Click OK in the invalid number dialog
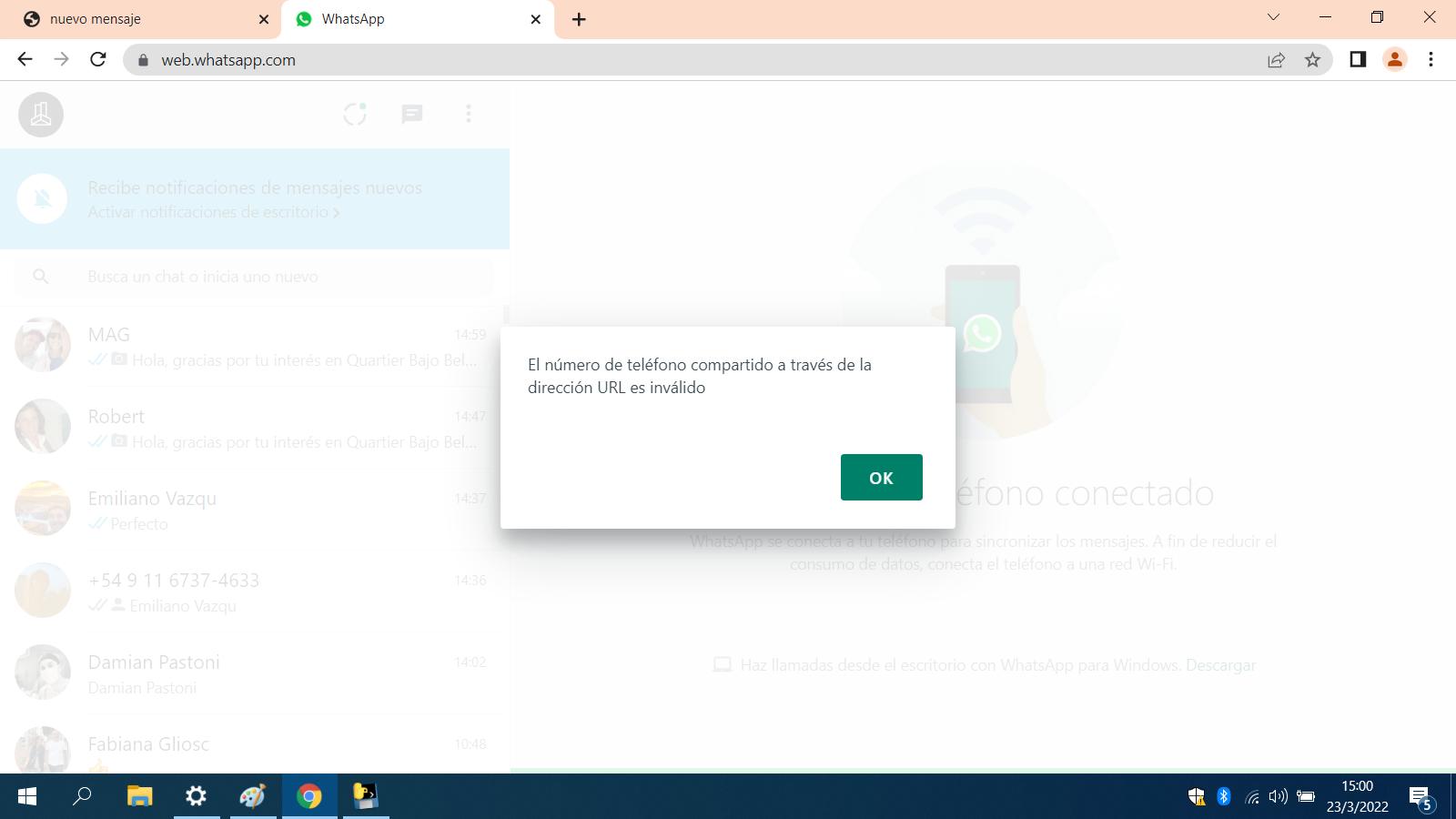Image resolution: width=1456 pixels, height=819 pixels. point(881,477)
